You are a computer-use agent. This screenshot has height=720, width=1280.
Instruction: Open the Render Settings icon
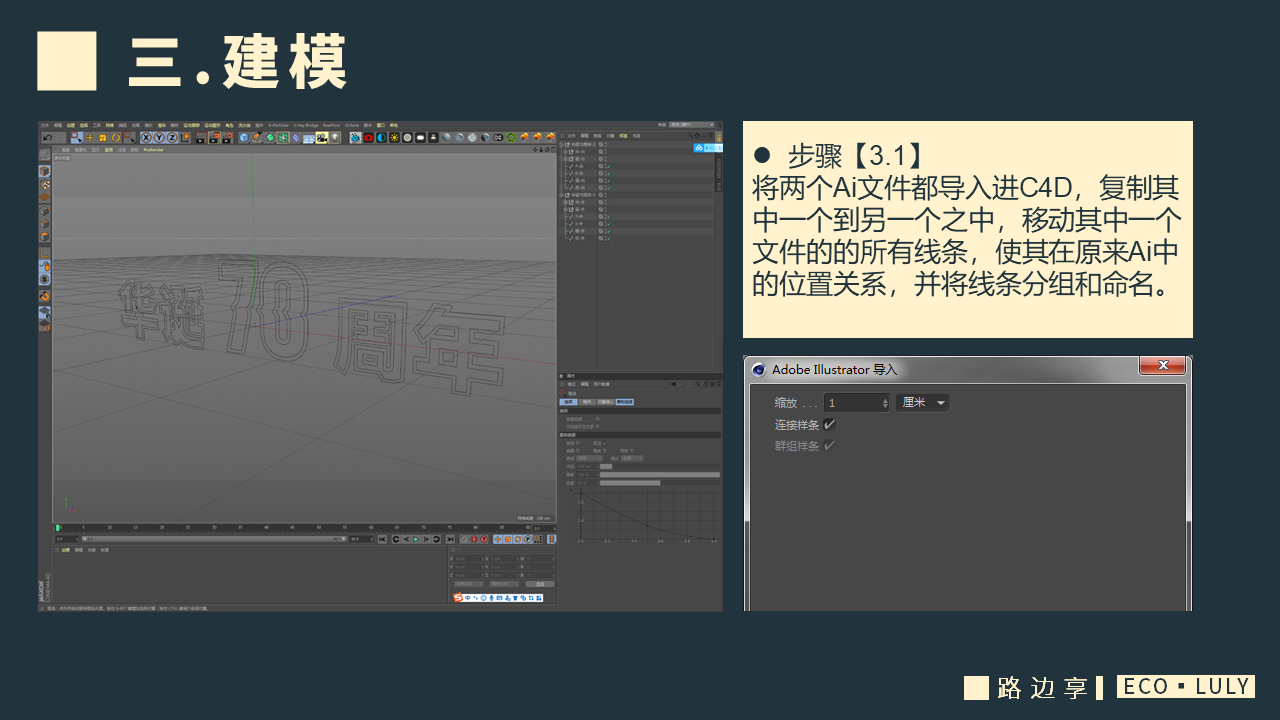[227, 138]
